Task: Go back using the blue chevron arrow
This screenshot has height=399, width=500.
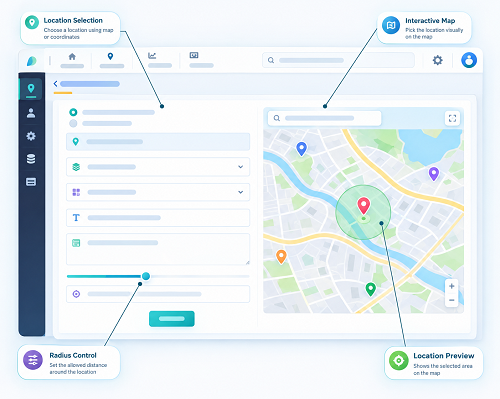Action: pyautogui.click(x=56, y=84)
